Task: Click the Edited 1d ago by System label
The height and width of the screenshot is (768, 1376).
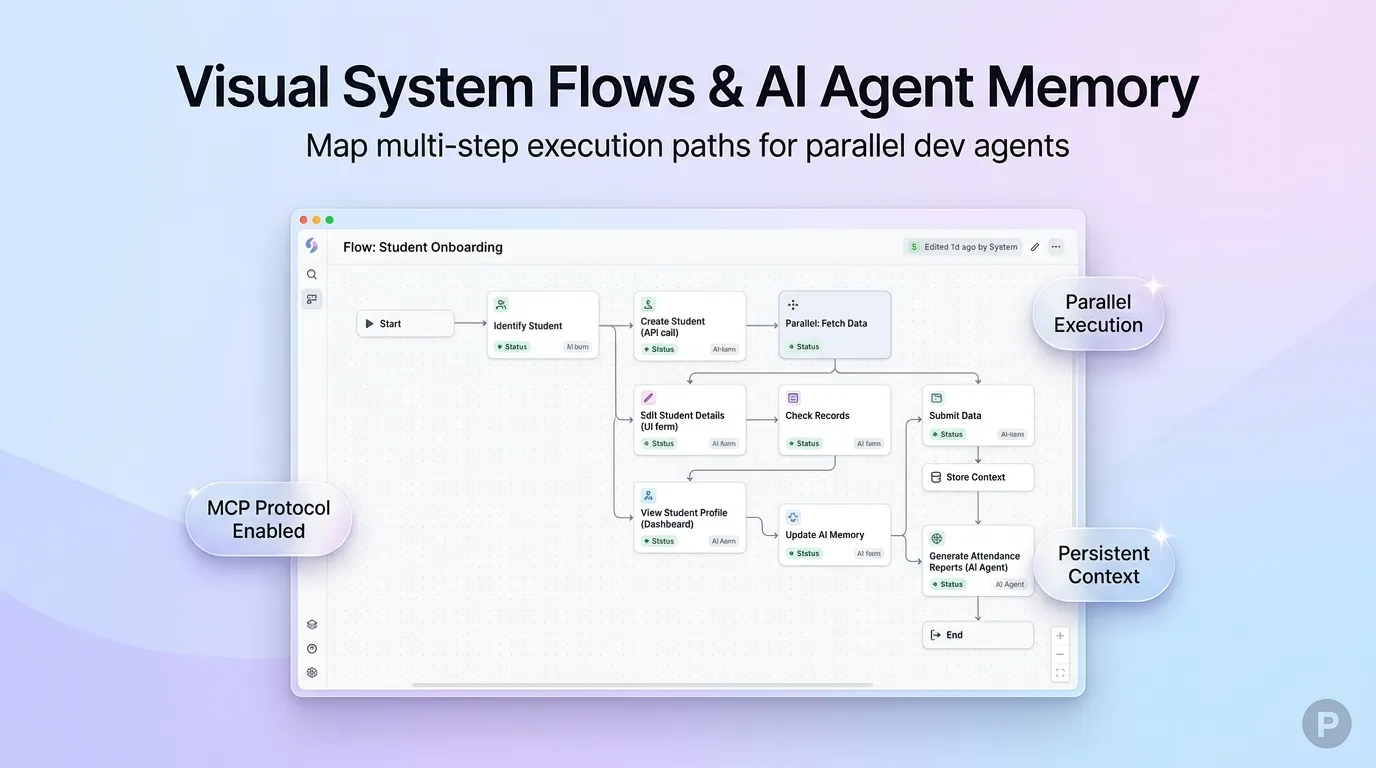Action: click(970, 247)
